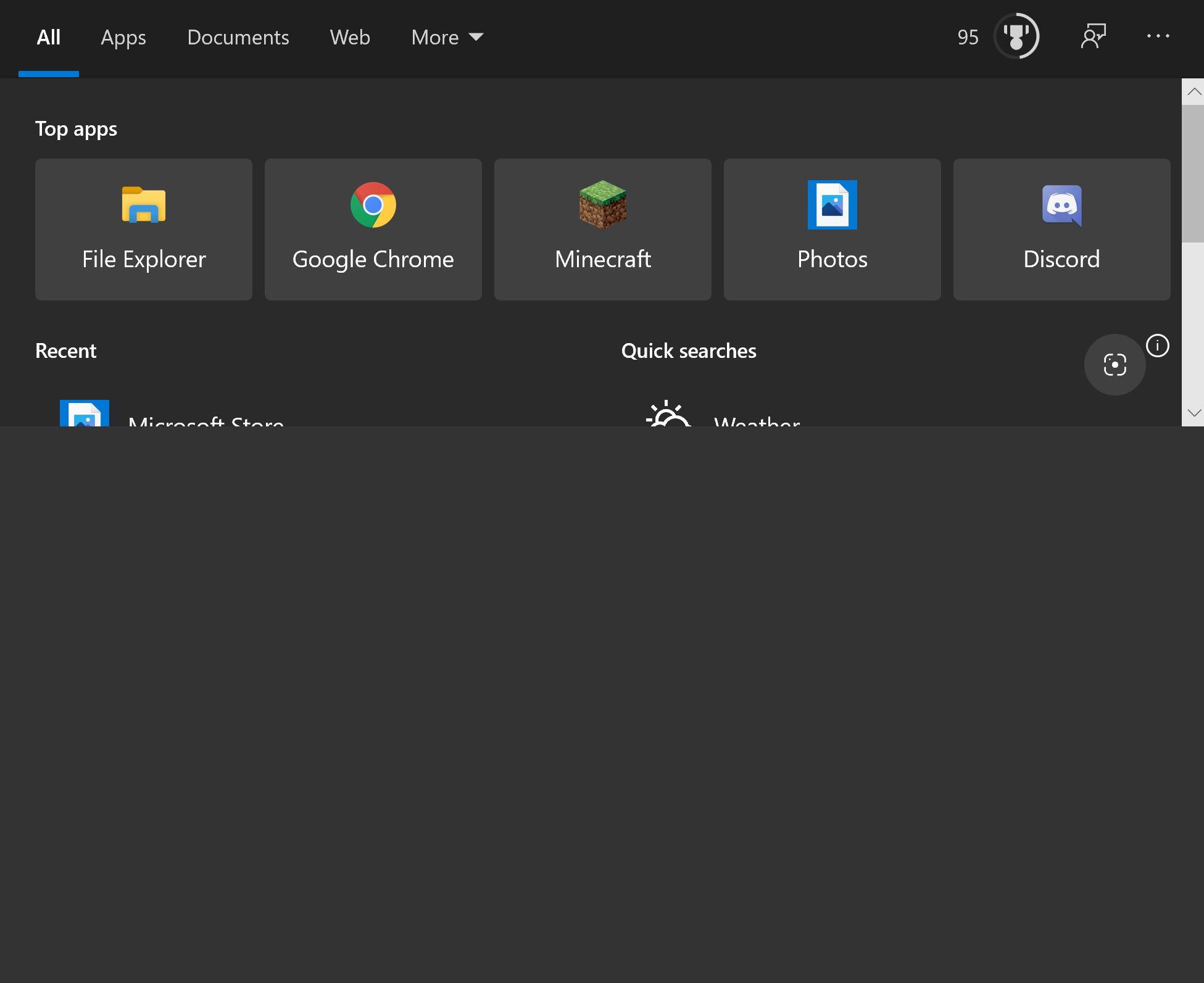
Task: Click the 95 rewards points number
Action: [x=968, y=38]
